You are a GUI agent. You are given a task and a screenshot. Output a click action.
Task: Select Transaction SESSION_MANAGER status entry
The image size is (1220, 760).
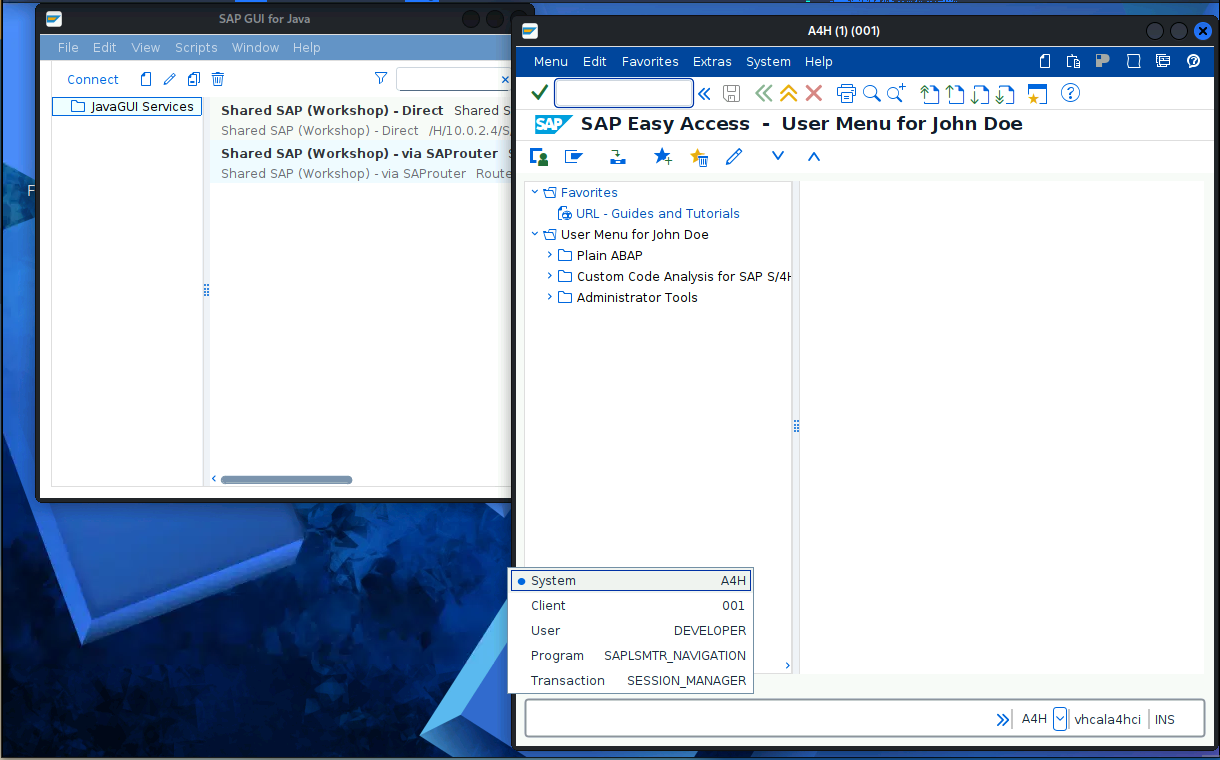coord(630,681)
